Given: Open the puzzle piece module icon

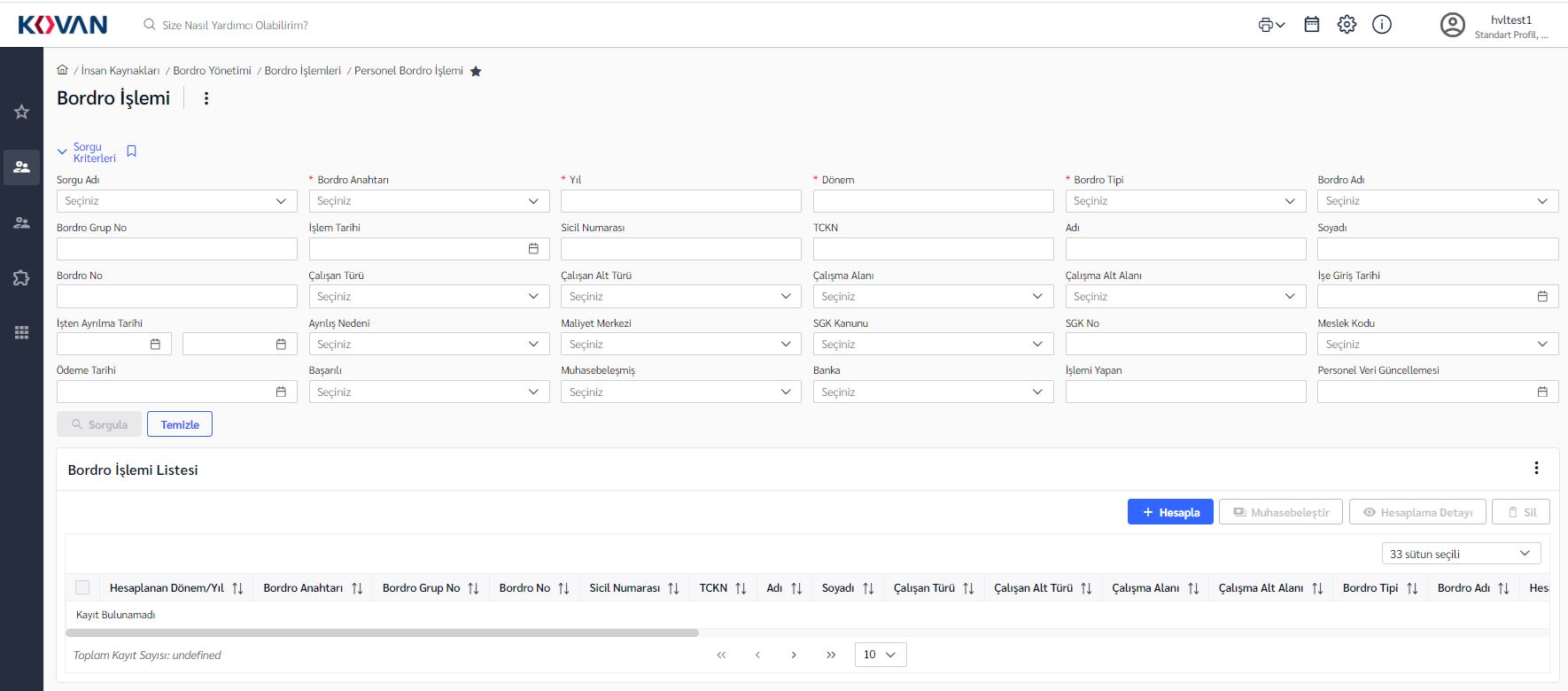Looking at the screenshot, I should 21,278.
